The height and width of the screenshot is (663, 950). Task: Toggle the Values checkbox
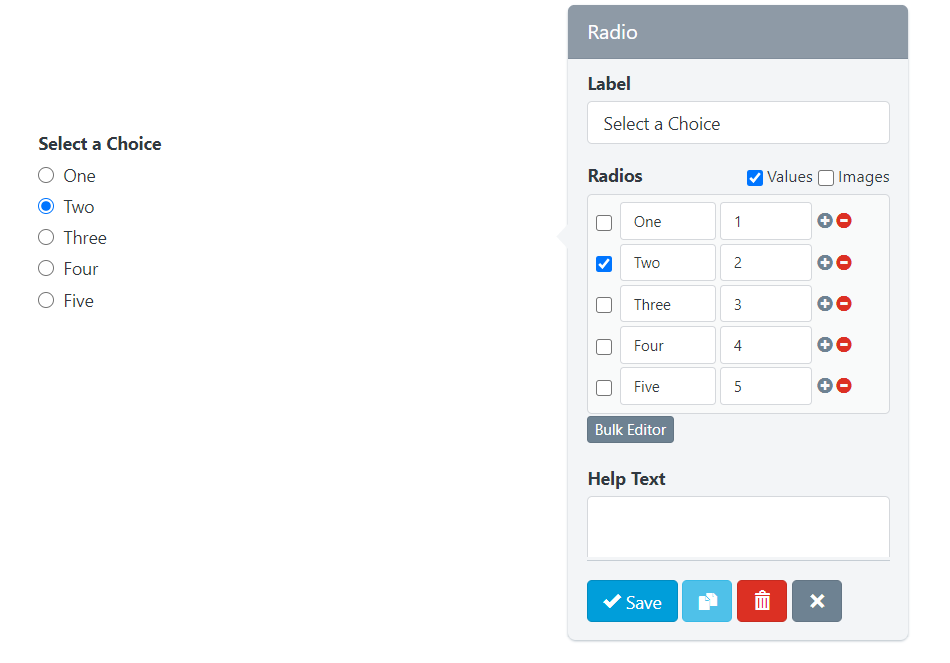click(755, 178)
